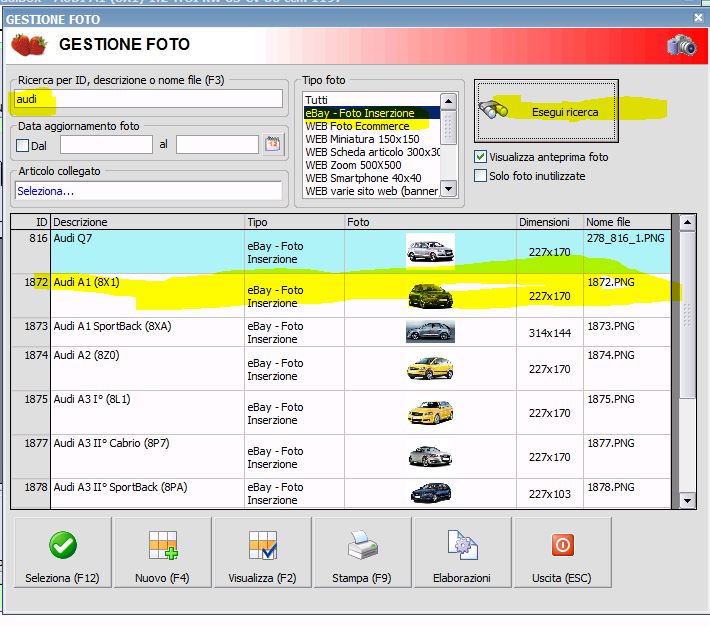Click the Audi A3 I° yellow car thumbnail
The height and width of the screenshot is (627, 710).
430,412
